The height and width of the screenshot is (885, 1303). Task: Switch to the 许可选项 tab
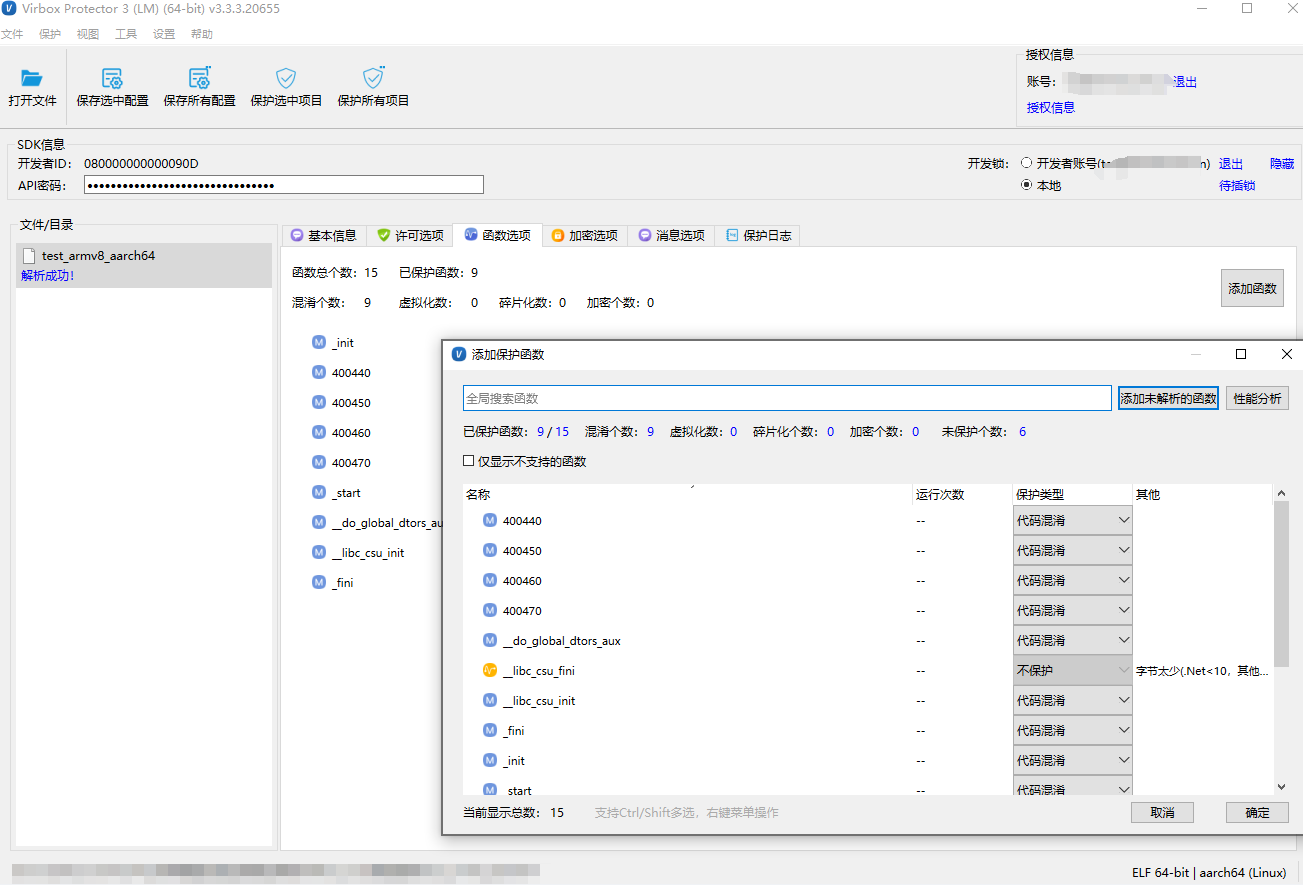click(410, 236)
